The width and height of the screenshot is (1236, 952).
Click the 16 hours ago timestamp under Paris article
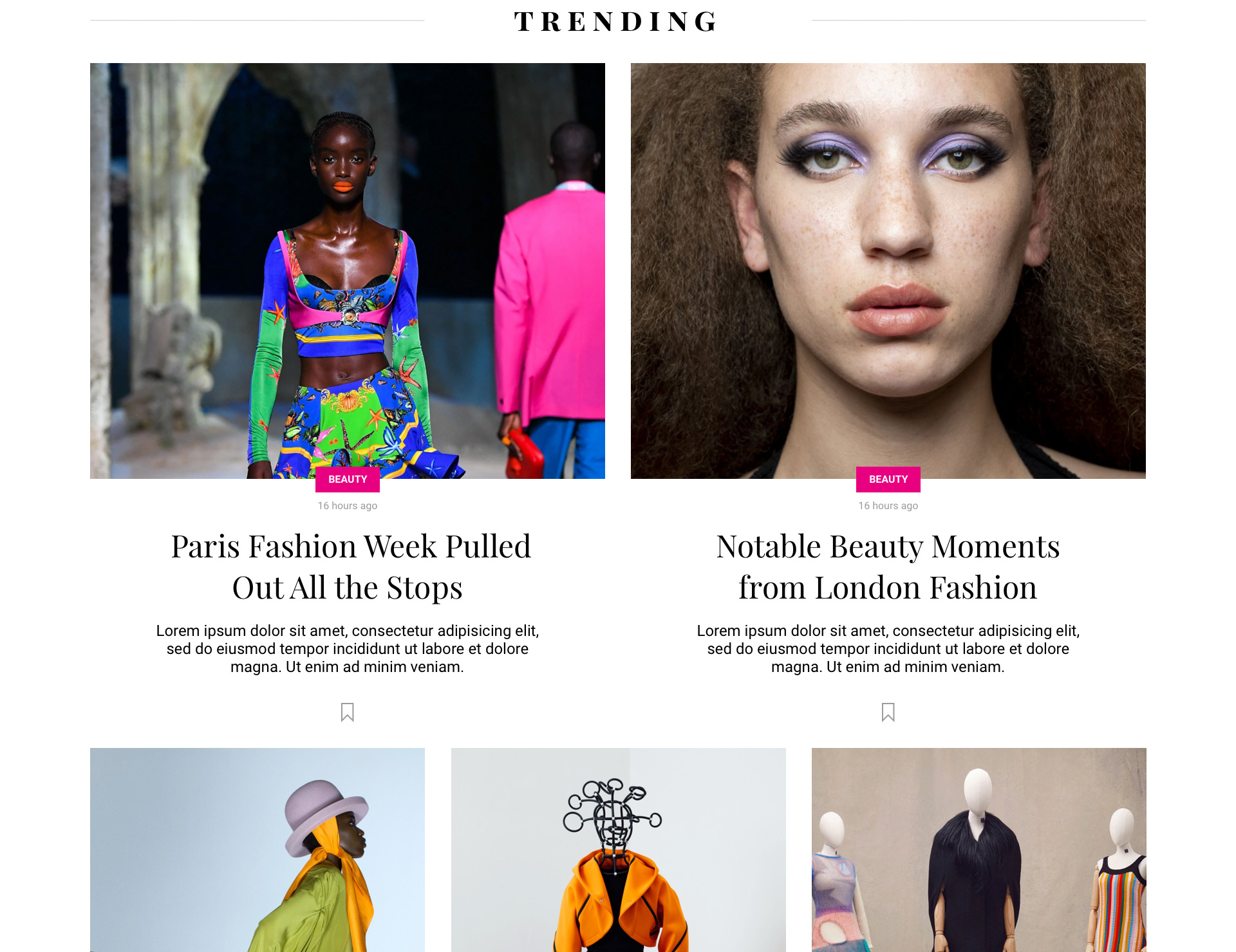[348, 506]
